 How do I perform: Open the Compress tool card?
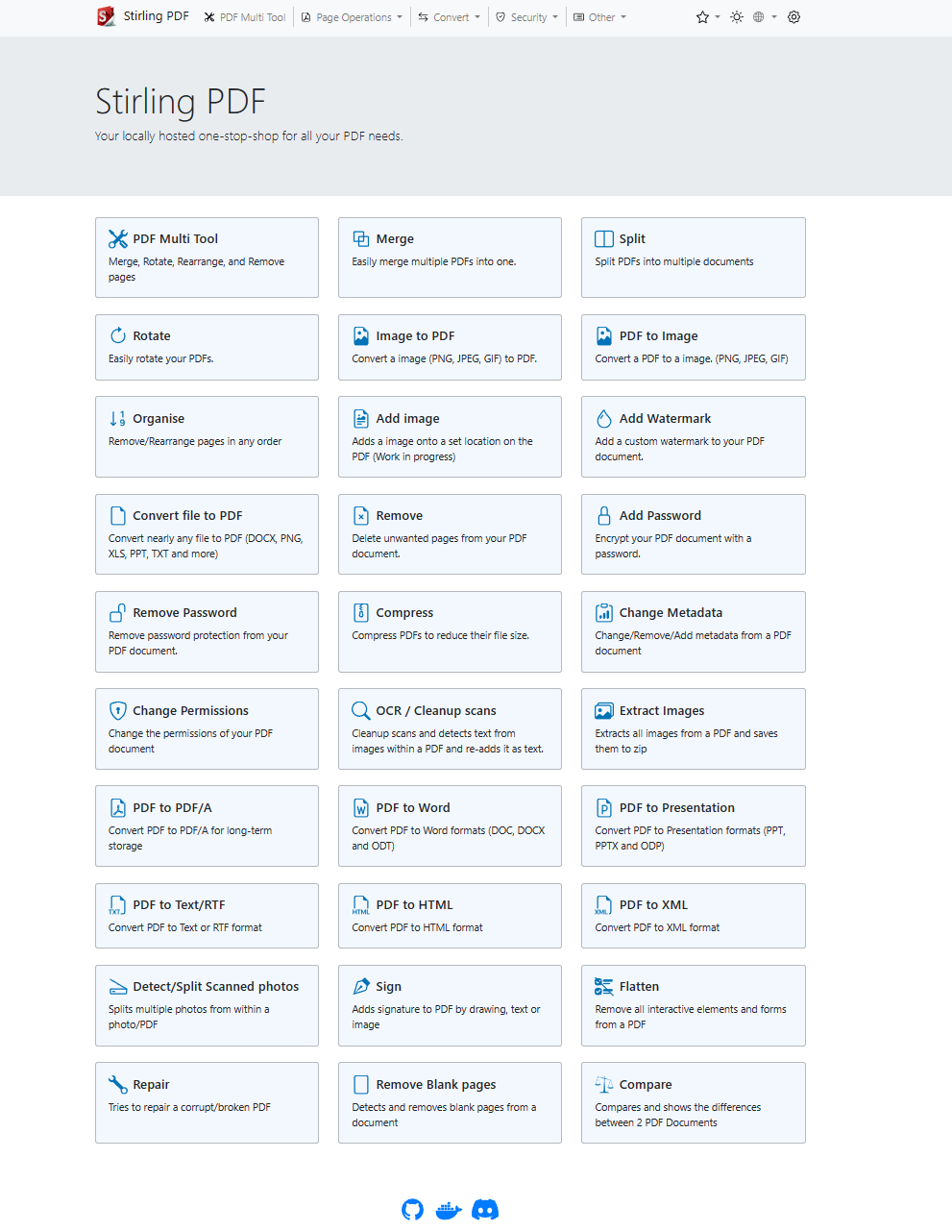449,630
